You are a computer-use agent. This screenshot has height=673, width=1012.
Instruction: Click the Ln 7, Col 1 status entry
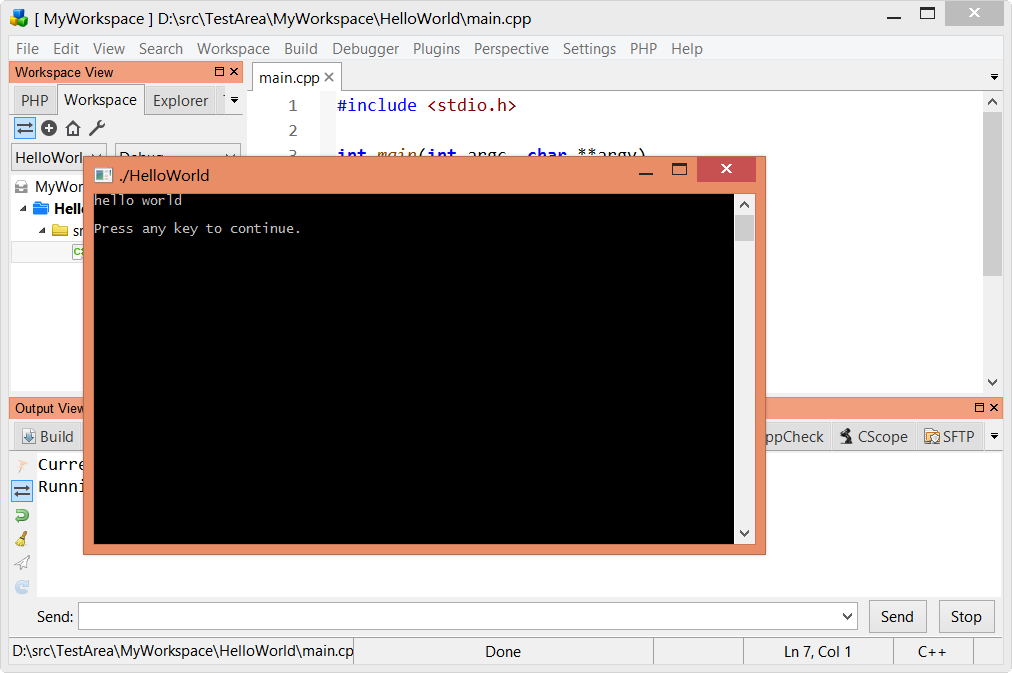[x=818, y=652]
